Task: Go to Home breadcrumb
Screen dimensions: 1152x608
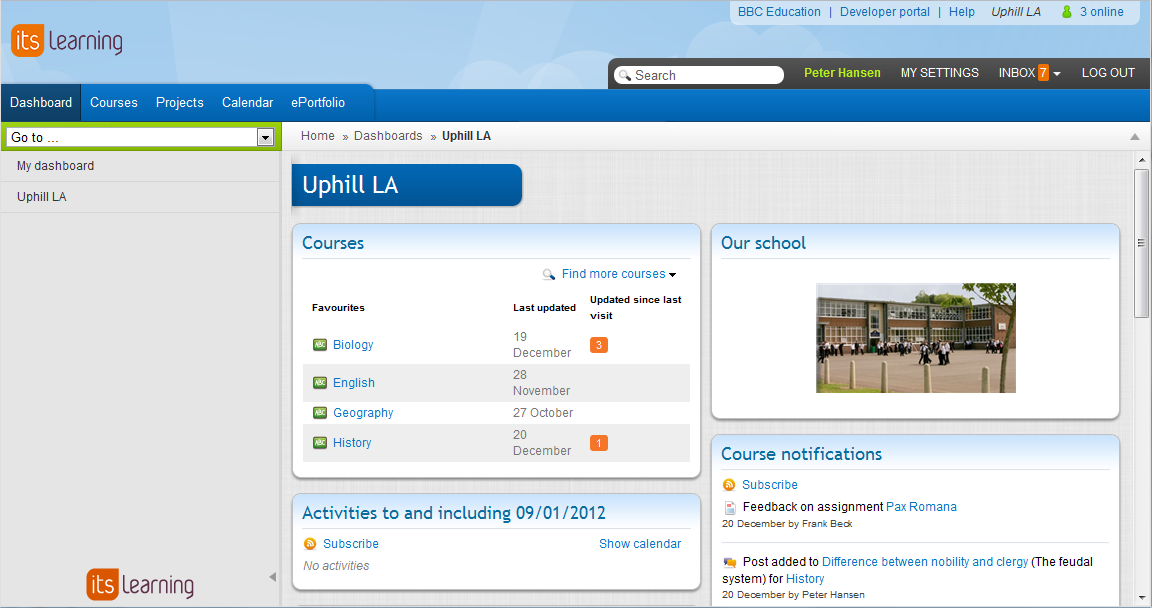Action: [x=317, y=136]
